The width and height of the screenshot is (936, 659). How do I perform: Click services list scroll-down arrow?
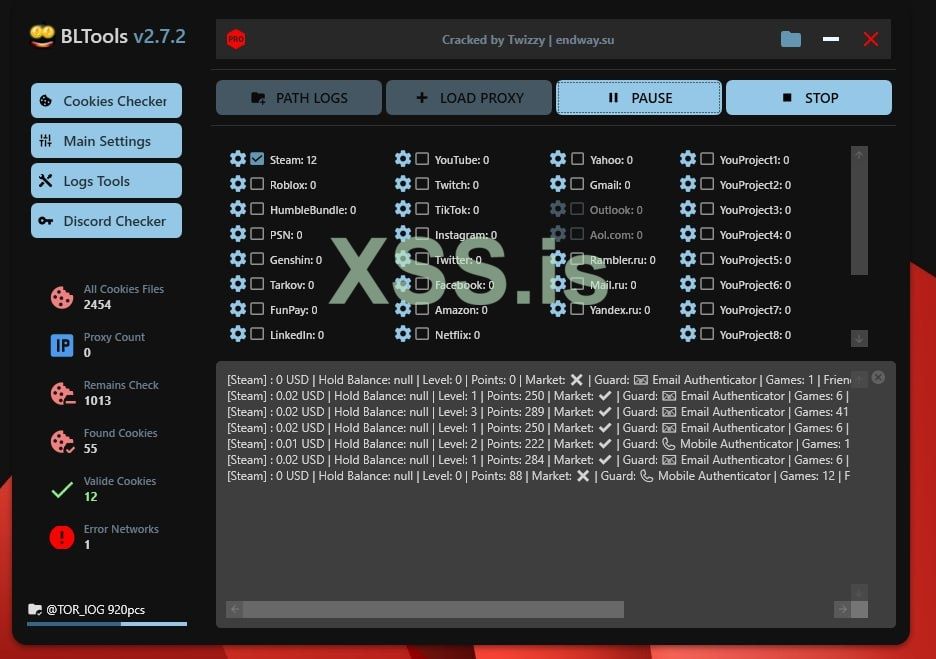tap(859, 338)
